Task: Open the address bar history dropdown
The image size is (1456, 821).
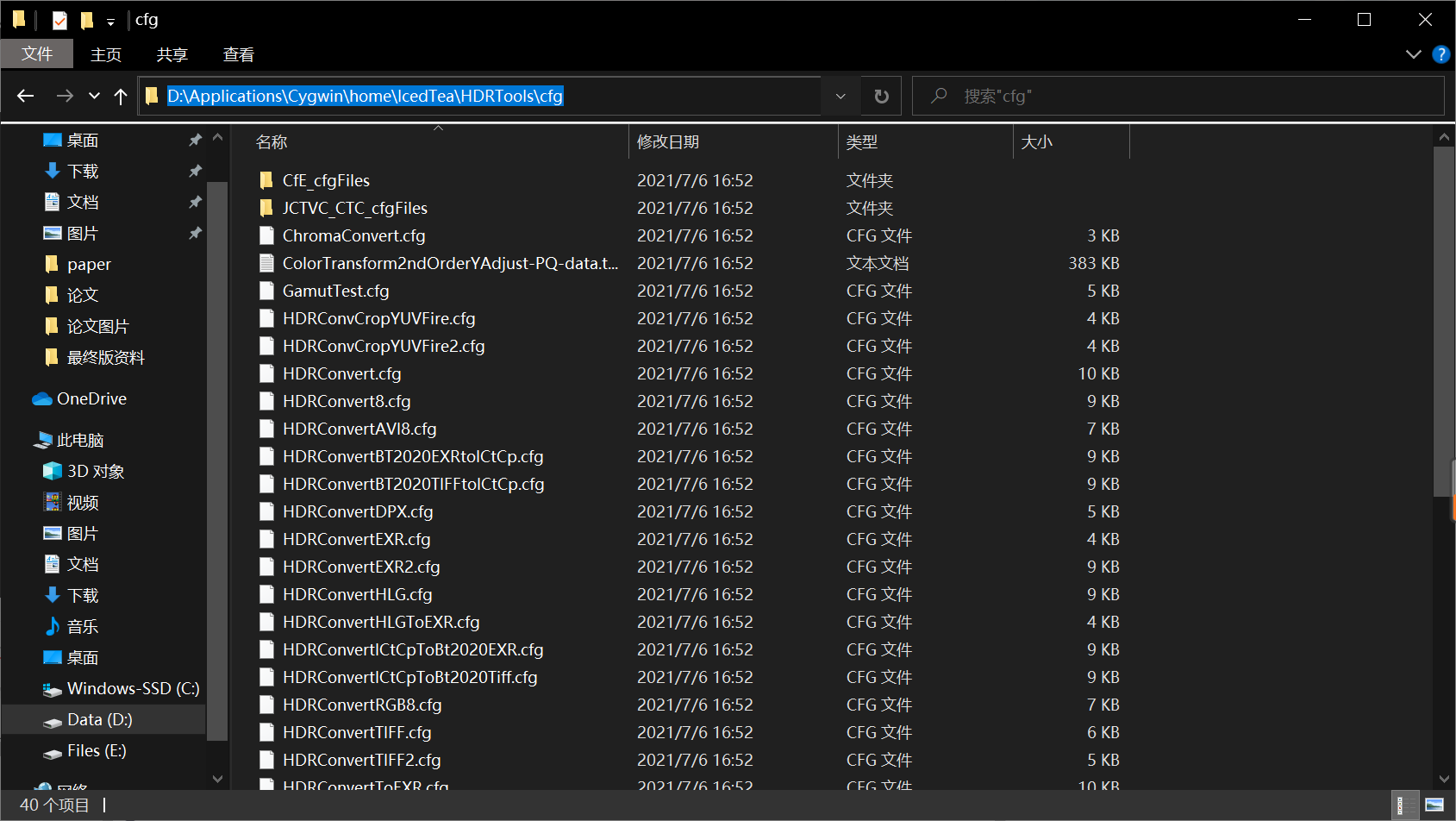Action: click(x=840, y=96)
